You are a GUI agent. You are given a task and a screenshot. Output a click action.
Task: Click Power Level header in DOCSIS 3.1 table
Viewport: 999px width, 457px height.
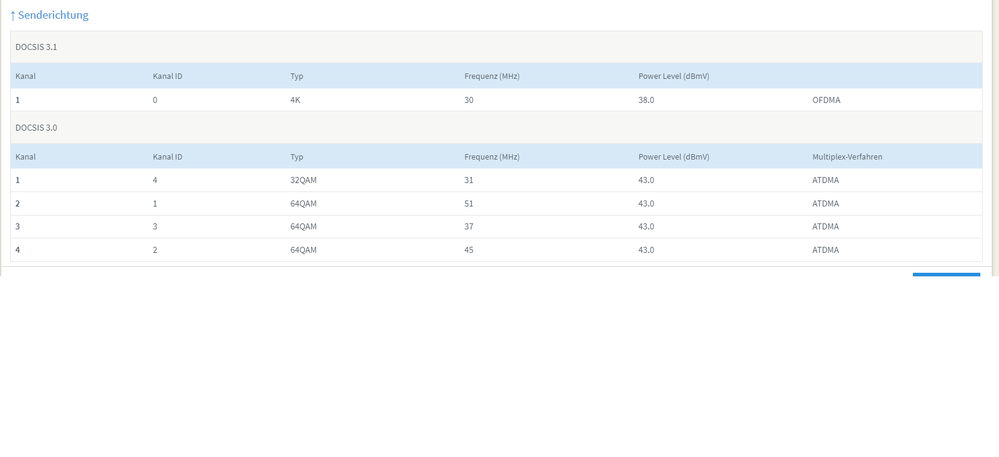[x=673, y=76]
